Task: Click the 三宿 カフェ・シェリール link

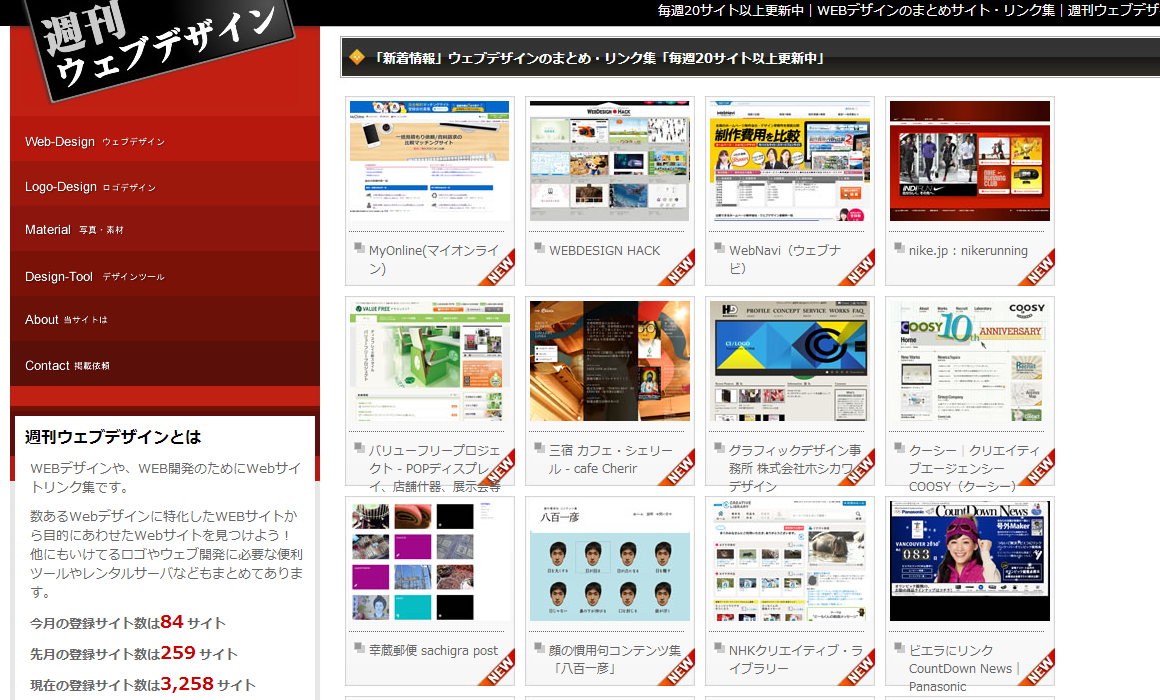Action: pos(610,460)
